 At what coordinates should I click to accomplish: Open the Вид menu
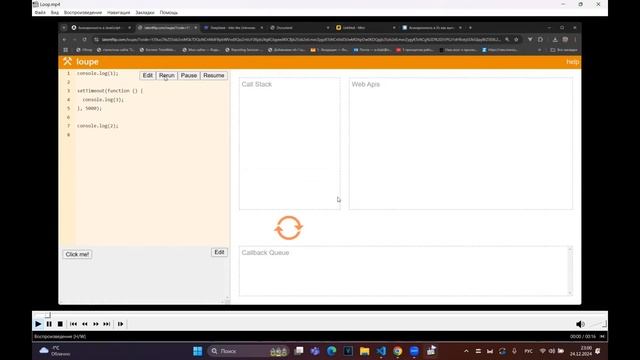point(55,13)
